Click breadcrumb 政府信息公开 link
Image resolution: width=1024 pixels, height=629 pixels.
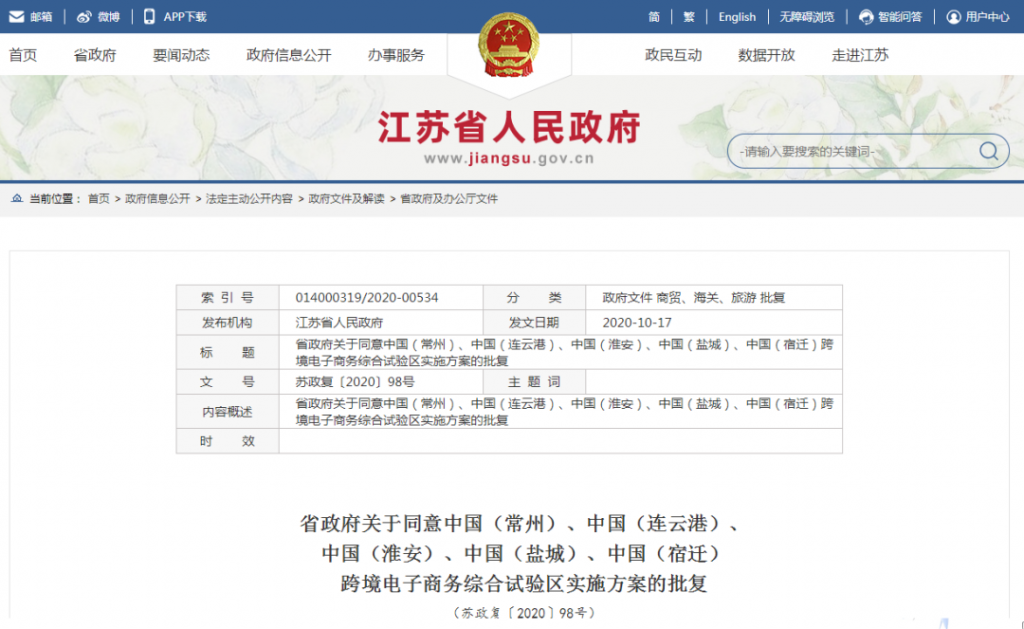(x=157, y=199)
